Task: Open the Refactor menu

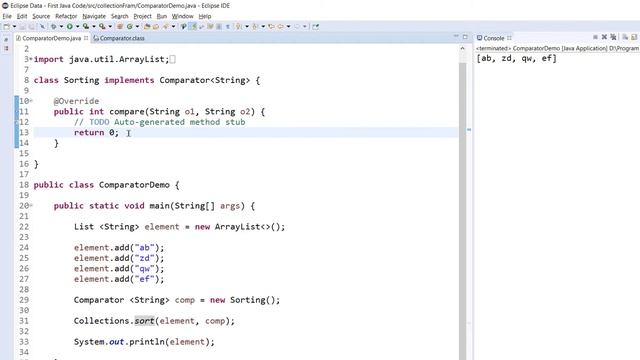Action: tap(66, 16)
